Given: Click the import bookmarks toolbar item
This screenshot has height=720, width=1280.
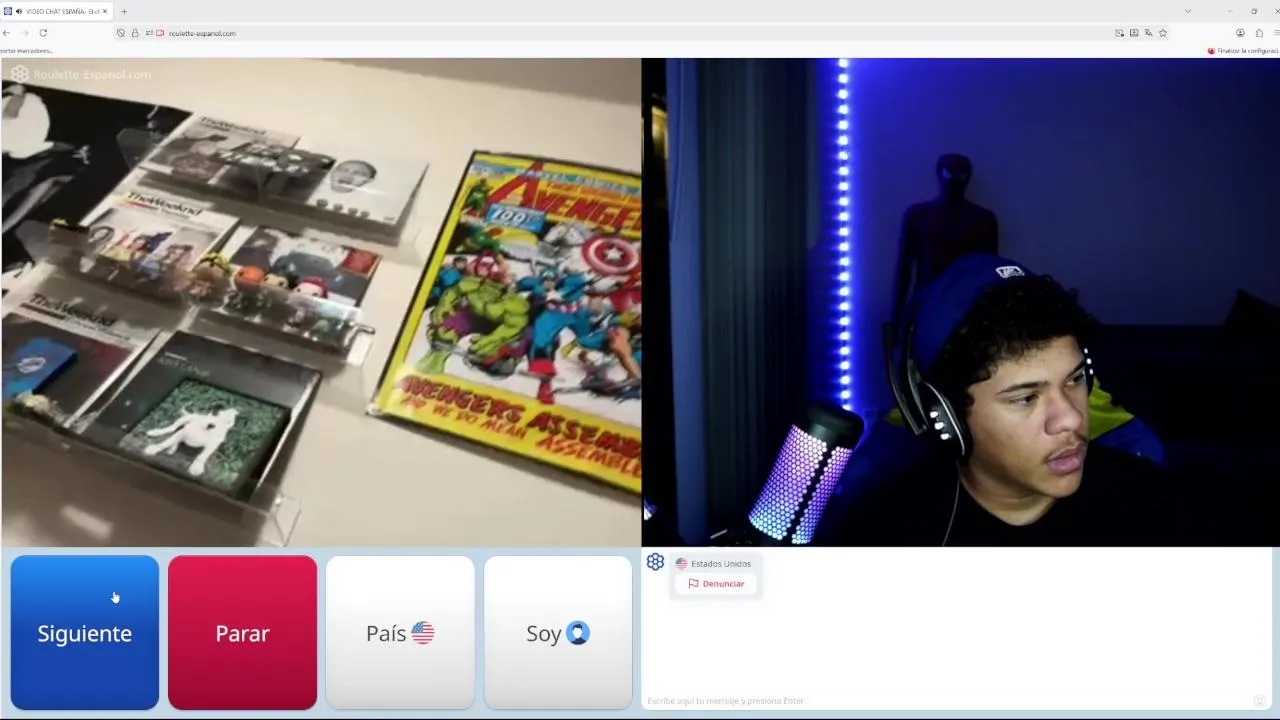Looking at the screenshot, I should click(x=26, y=50).
